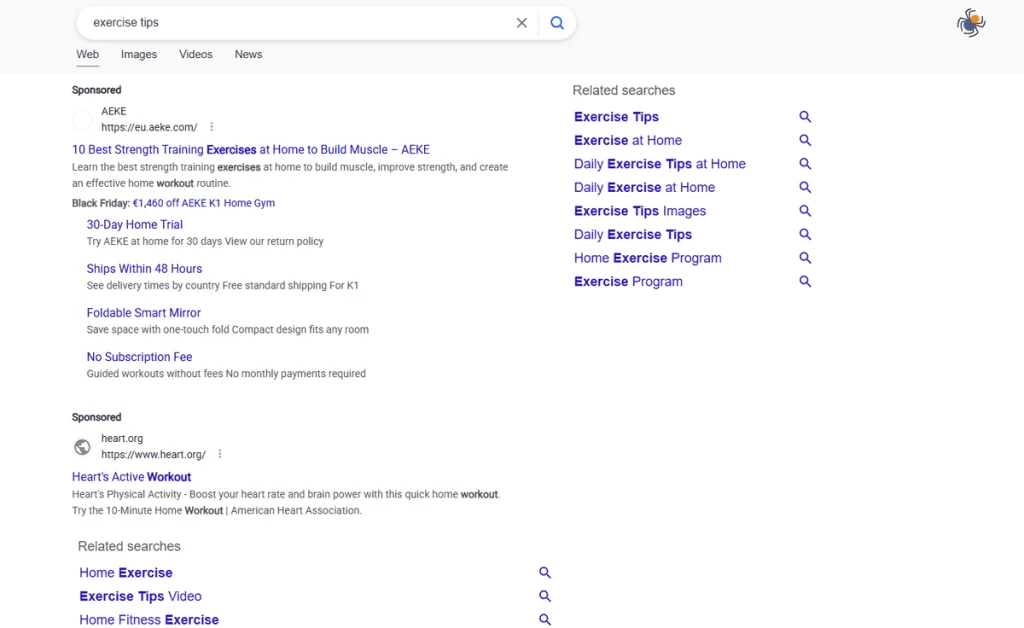Select Home Fitness Exercise related search
Viewport: 1024px width, 628px height.
click(149, 620)
